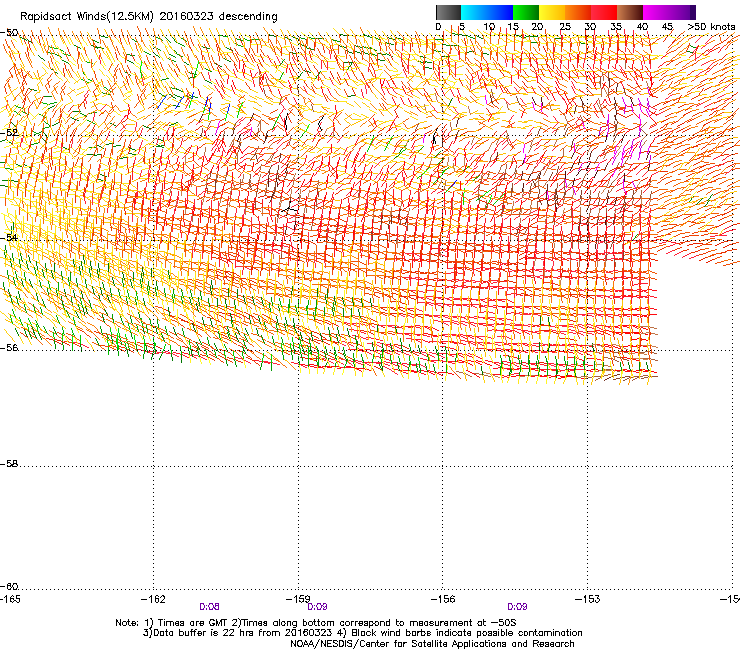The width and height of the screenshot is (740, 650).
Task: Click the NOAA/NESDIS credit line
Action: coord(432,644)
